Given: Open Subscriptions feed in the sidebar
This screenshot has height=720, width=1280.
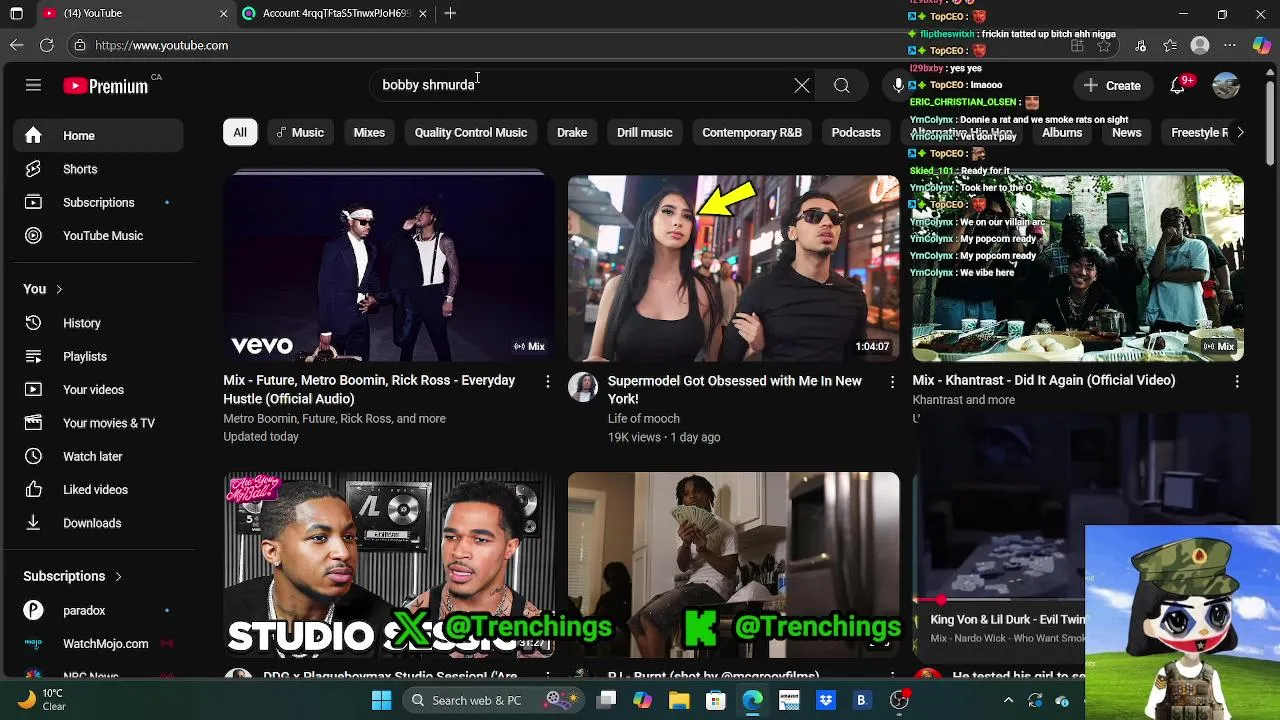Looking at the screenshot, I should pos(98,202).
